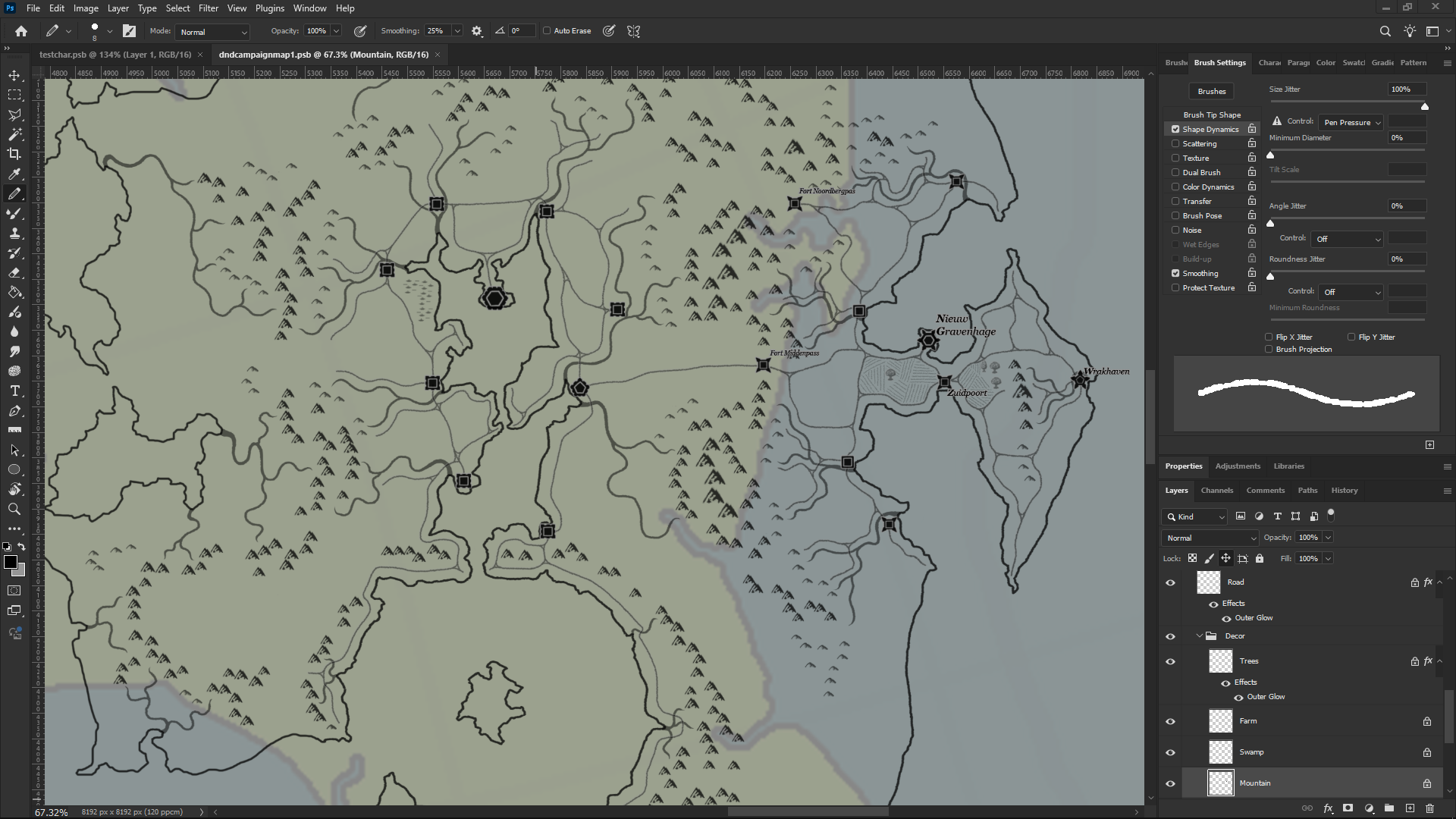The height and width of the screenshot is (819, 1456).
Task: Switch to the Channels tab
Action: coord(1216,491)
